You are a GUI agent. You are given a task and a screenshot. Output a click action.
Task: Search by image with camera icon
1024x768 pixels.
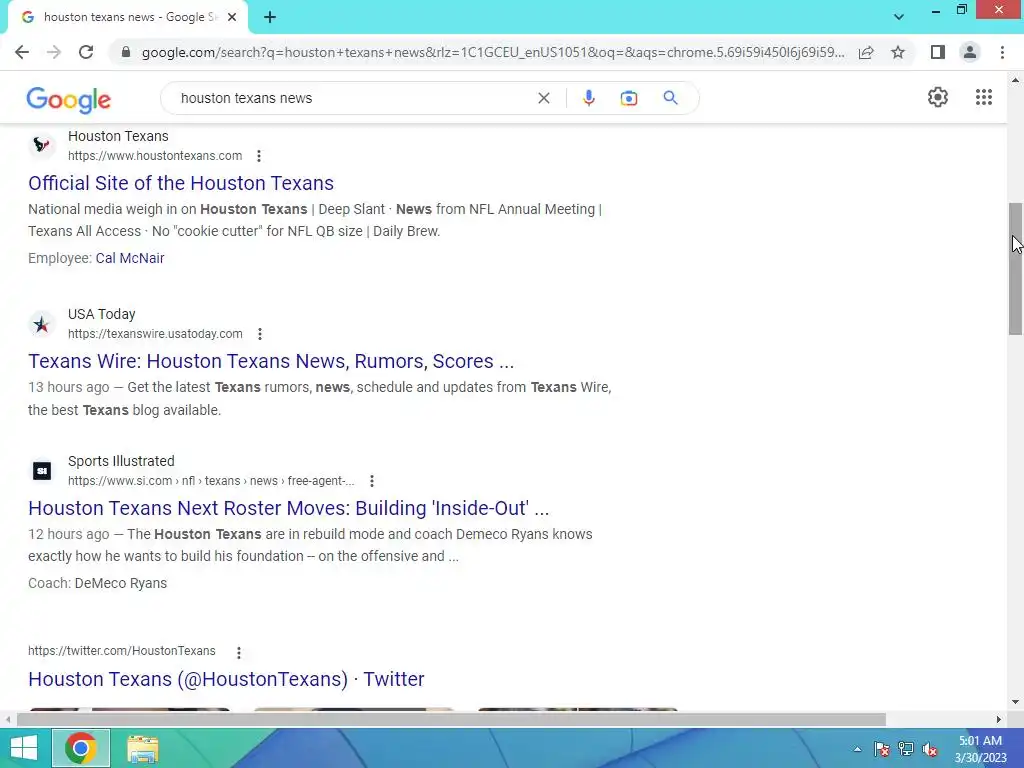pyautogui.click(x=628, y=98)
